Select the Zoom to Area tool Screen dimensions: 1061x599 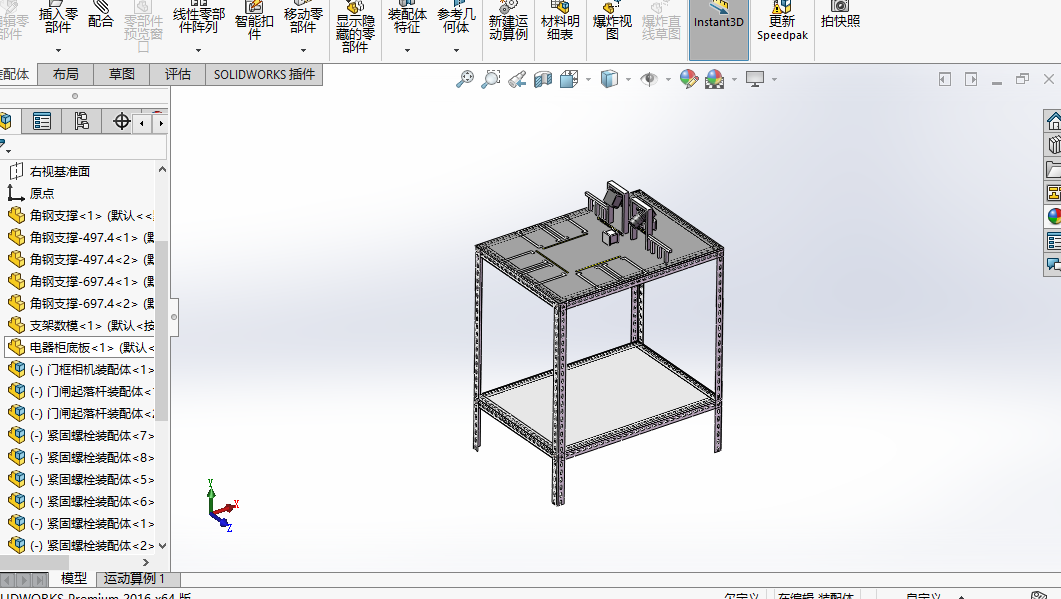491,79
